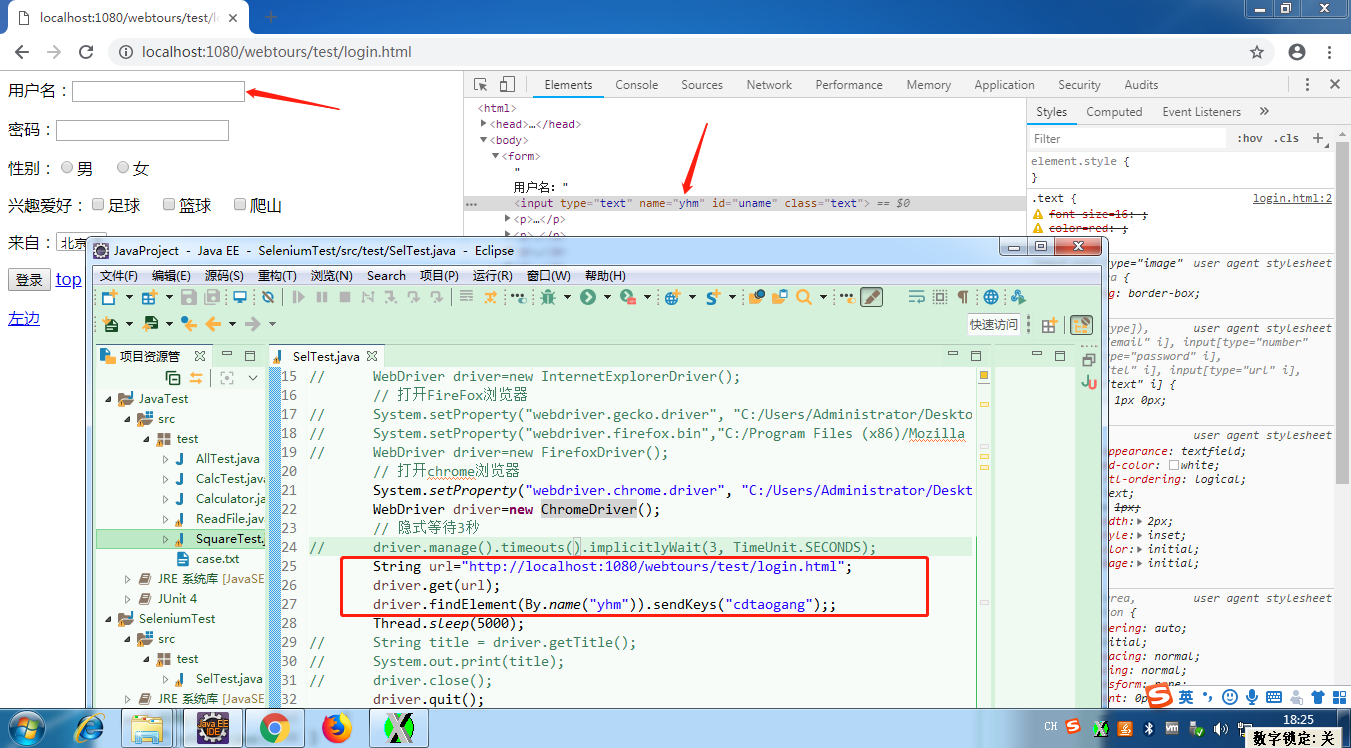This screenshot has width=1351, height=748.
Task: Collapse the form element in DevTools DOM
Action: (494, 156)
